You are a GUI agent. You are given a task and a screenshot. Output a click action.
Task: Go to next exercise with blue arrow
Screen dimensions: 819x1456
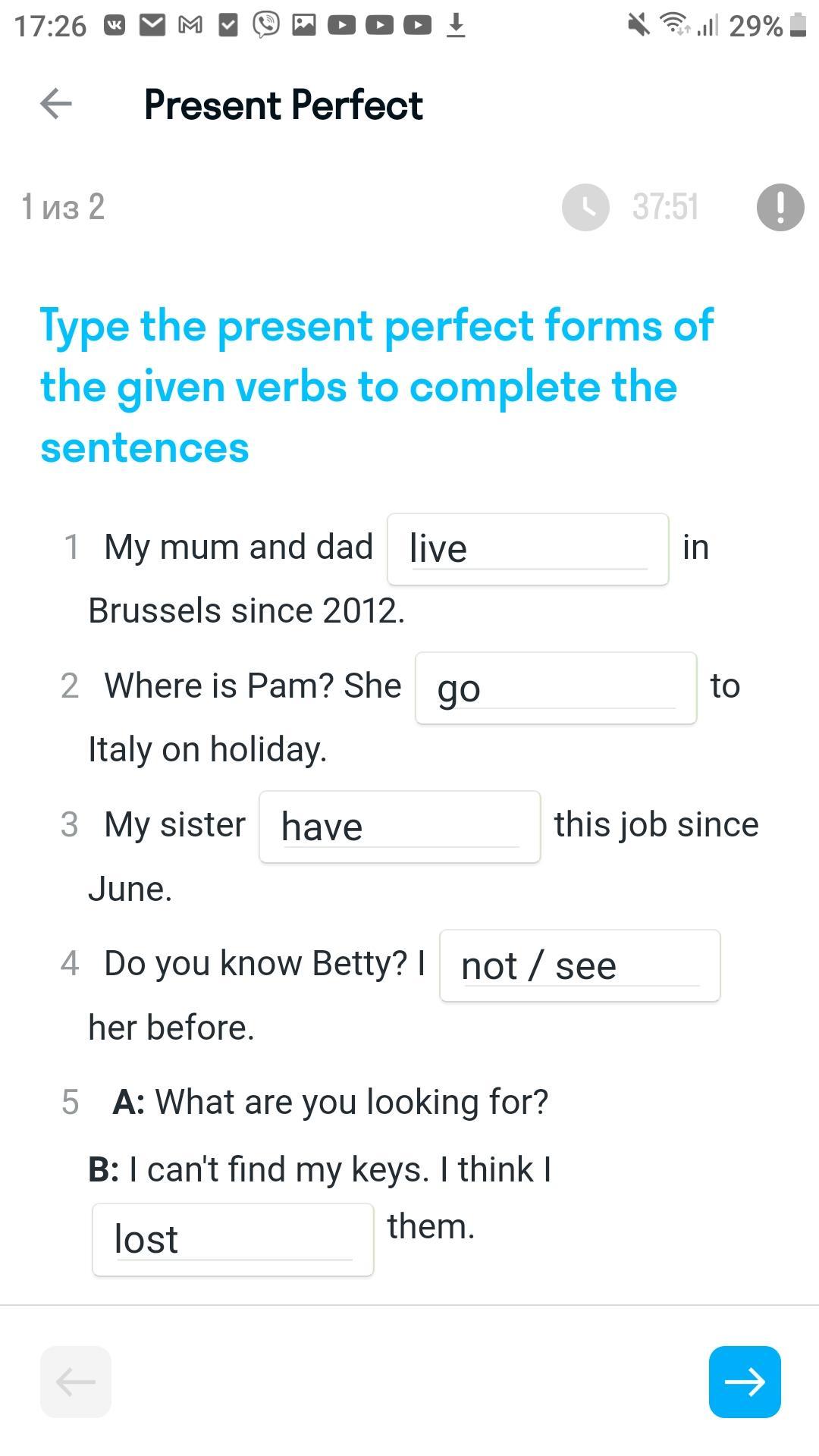(x=745, y=1382)
